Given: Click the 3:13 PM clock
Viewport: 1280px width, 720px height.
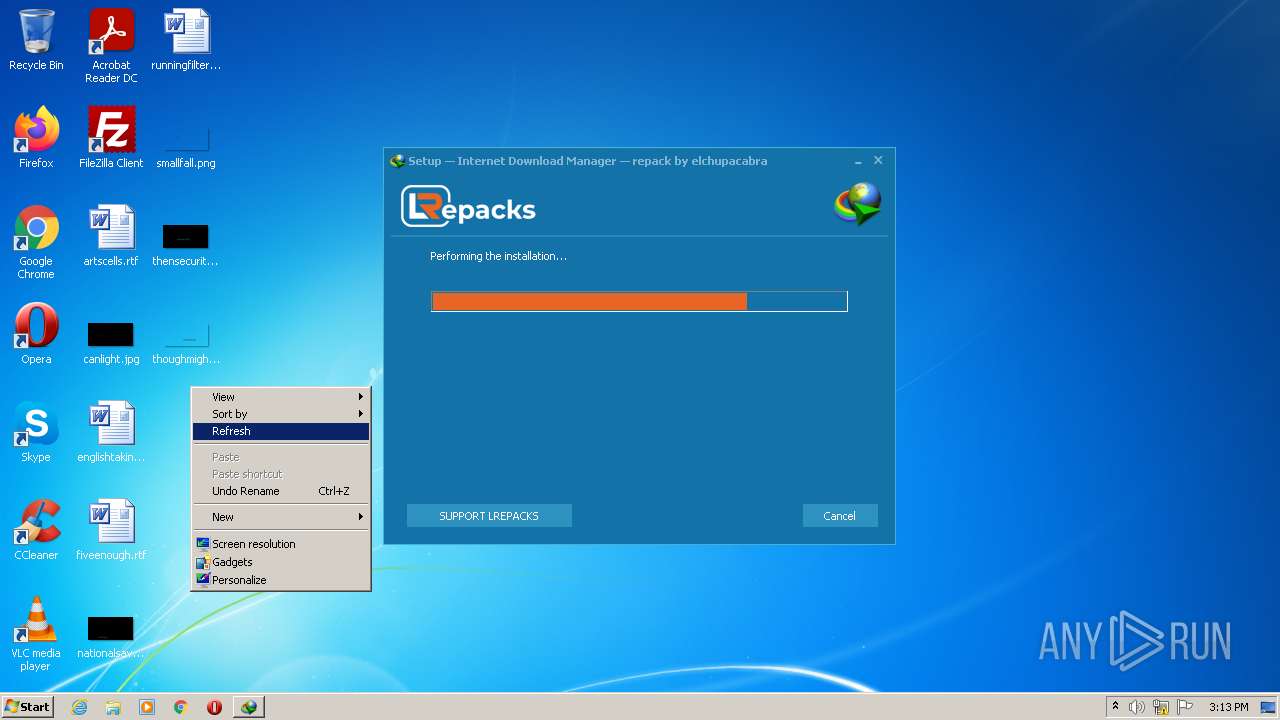Looking at the screenshot, I should [1229, 707].
